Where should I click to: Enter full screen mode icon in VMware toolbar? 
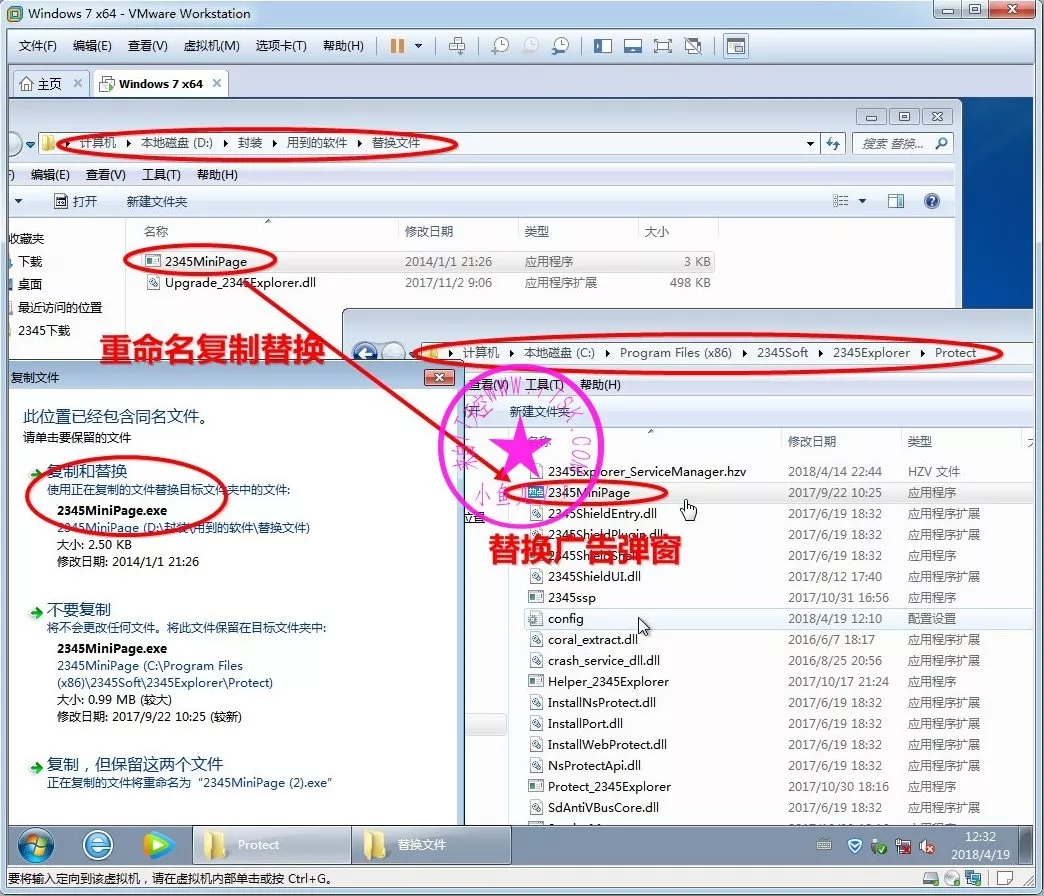pyautogui.click(x=662, y=46)
